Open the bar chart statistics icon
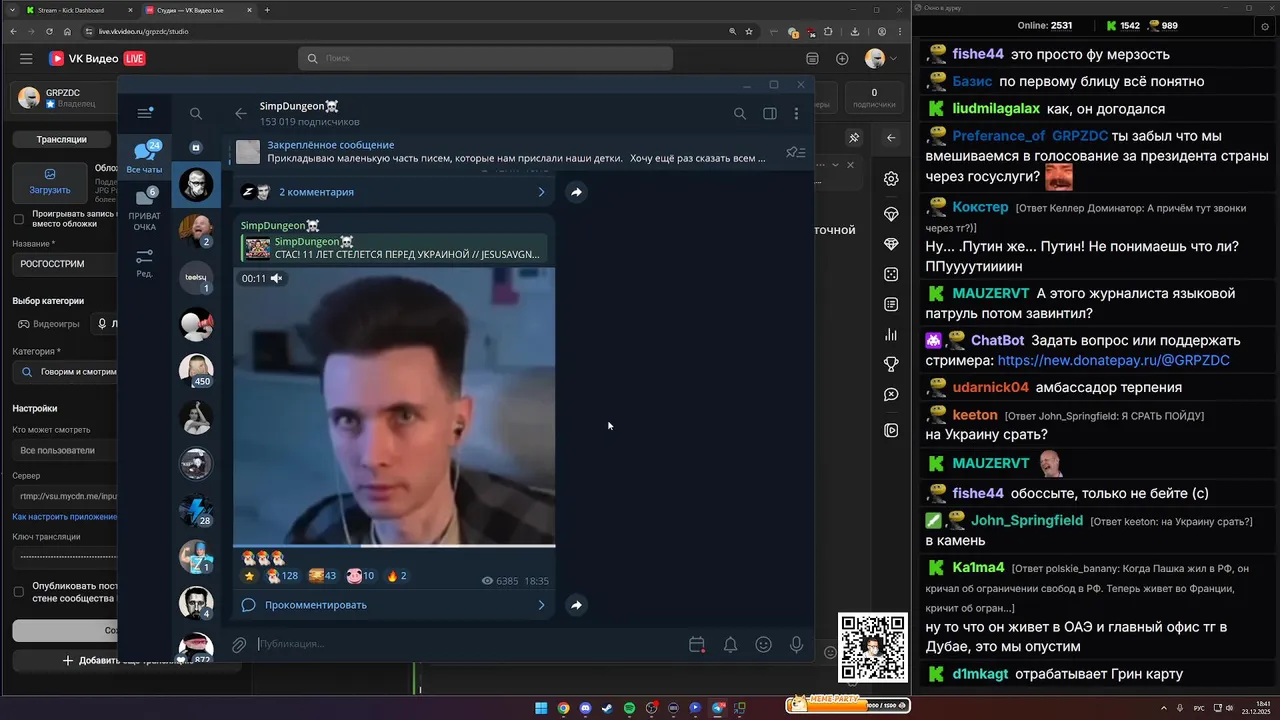 pyautogui.click(x=891, y=334)
